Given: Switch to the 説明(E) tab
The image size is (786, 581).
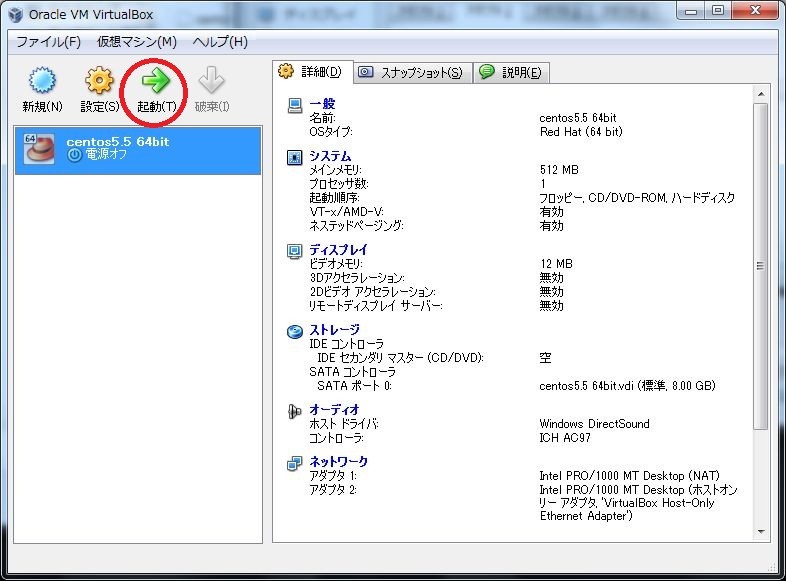Looking at the screenshot, I should click(511, 73).
